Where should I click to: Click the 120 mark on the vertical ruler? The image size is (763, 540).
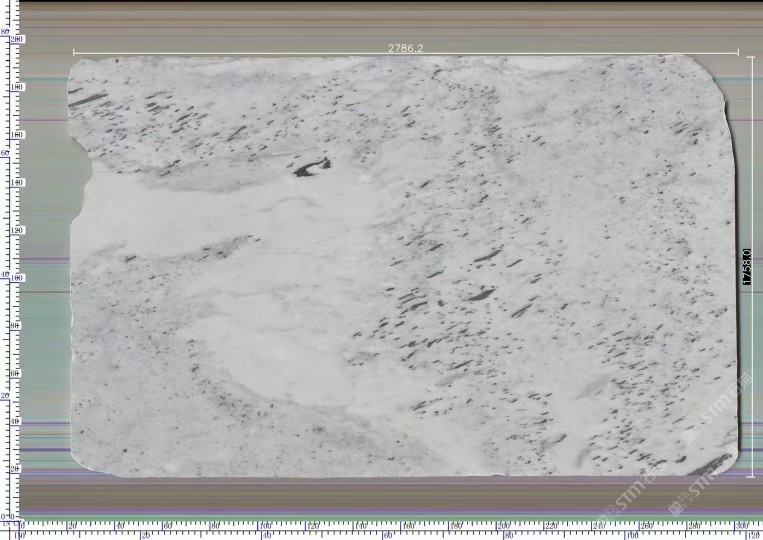(x=16, y=230)
